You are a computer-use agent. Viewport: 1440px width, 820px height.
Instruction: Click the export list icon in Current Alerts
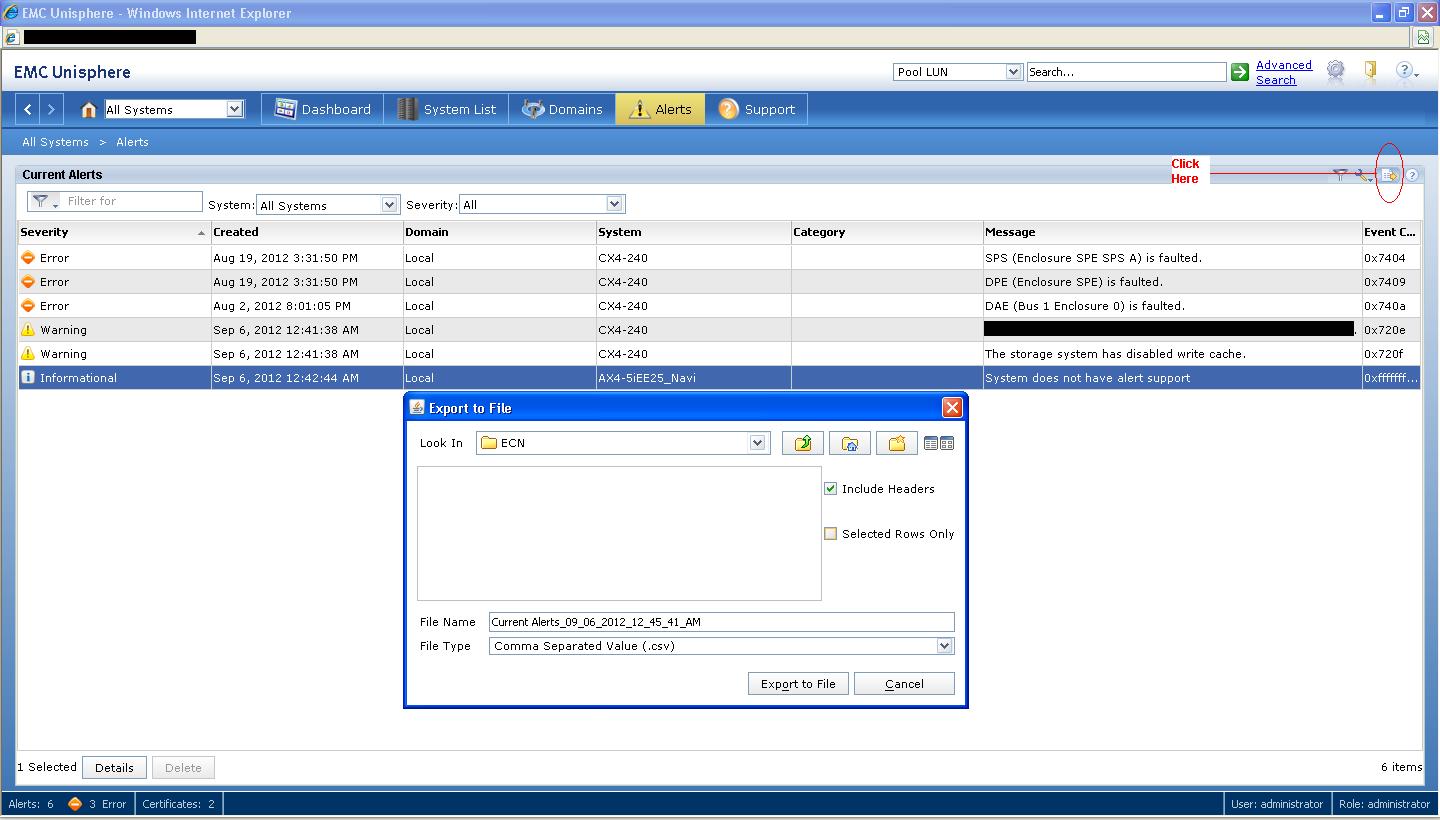click(x=1389, y=175)
